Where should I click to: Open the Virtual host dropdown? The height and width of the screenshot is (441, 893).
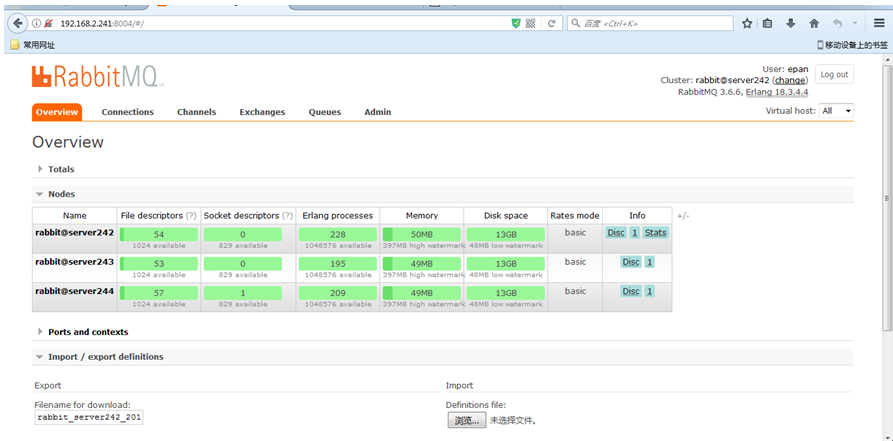[837, 111]
